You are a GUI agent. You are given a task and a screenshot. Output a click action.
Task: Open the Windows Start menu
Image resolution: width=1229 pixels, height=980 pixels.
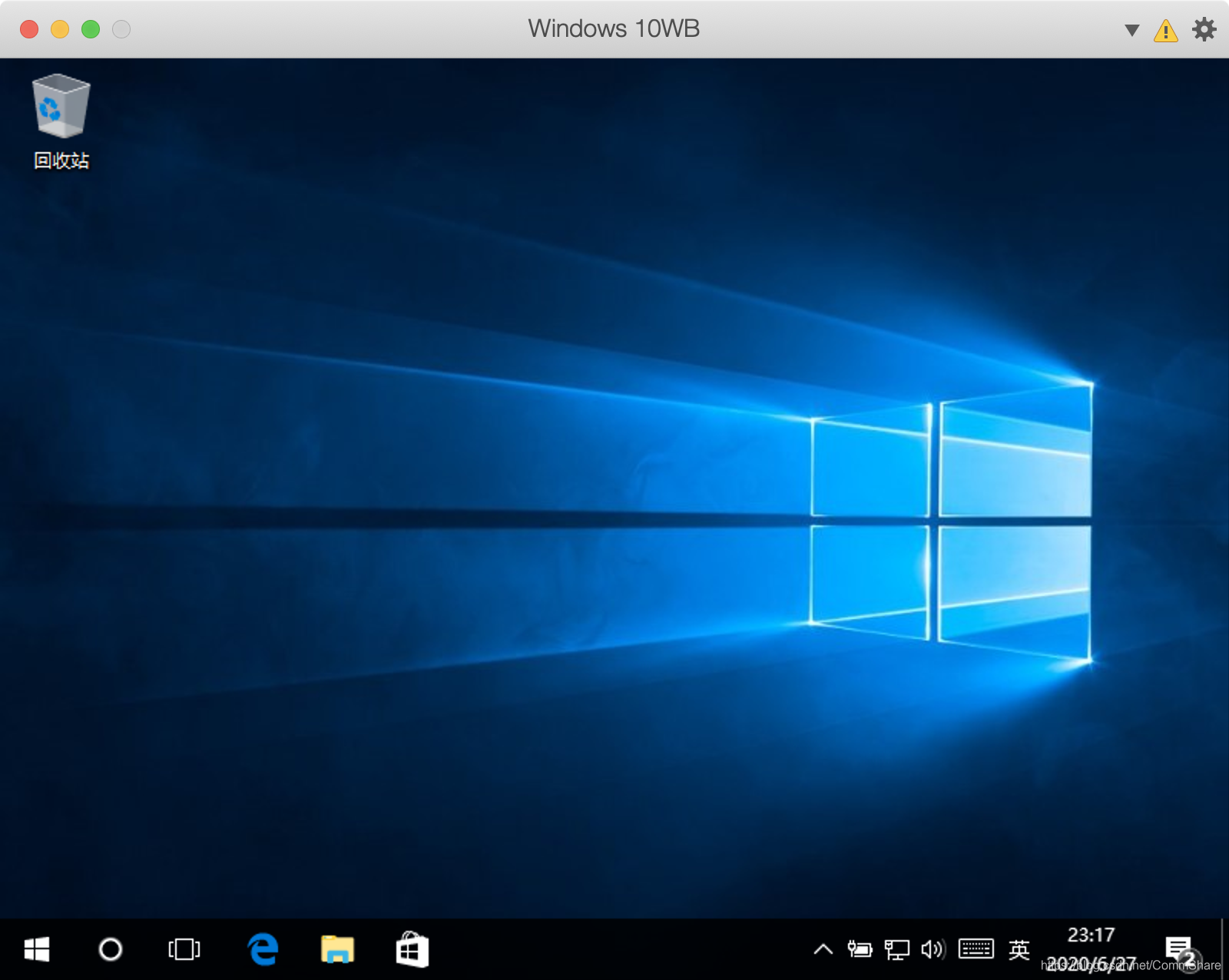coord(36,950)
